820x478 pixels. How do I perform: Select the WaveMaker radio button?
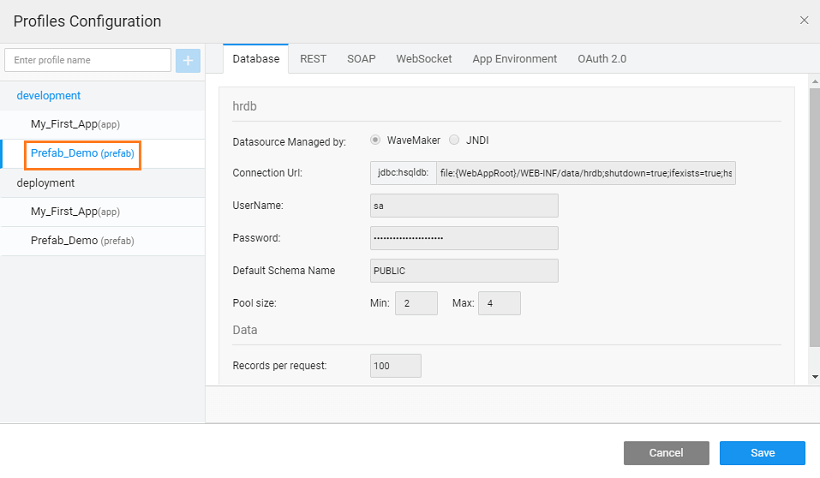(x=376, y=141)
